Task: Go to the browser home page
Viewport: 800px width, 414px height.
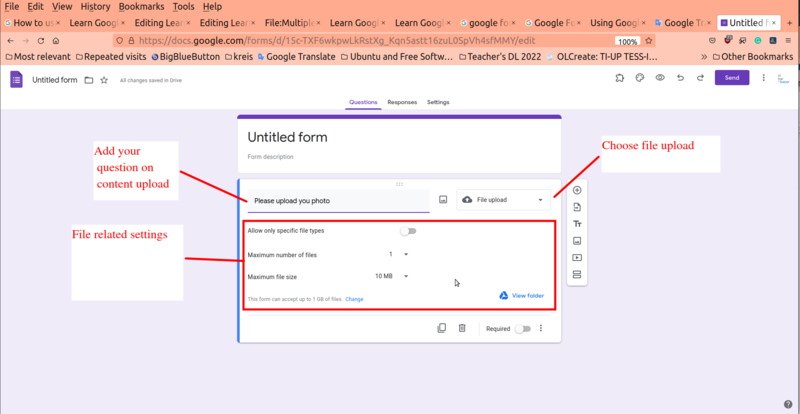Action: click(x=56, y=41)
